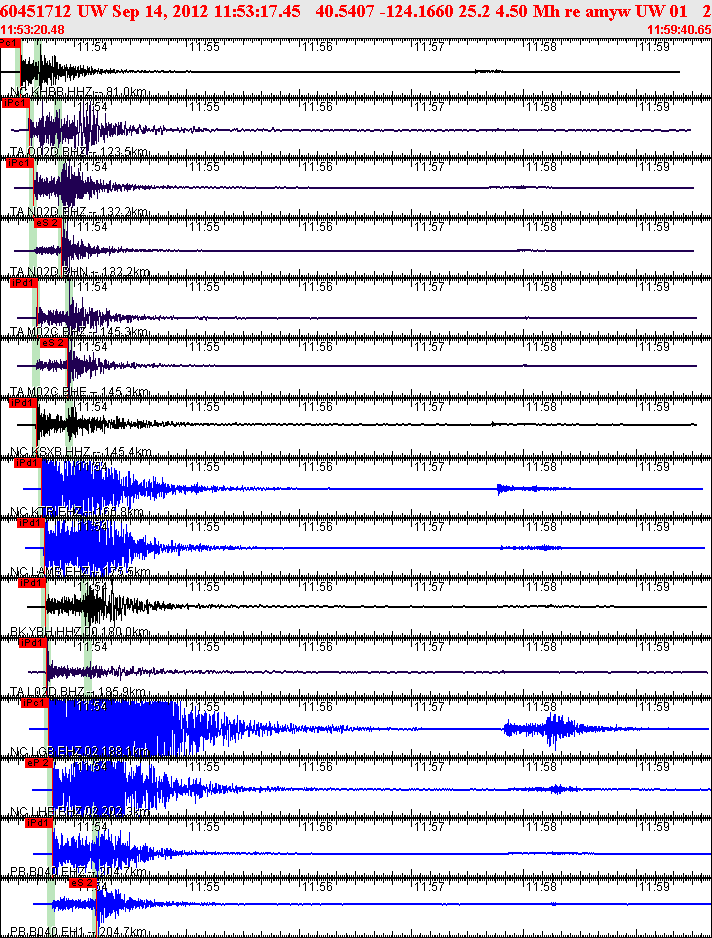Select the iPd1 pick flag on TA.M02C.BHZ trace
This screenshot has height=938, width=712.
point(23,282)
